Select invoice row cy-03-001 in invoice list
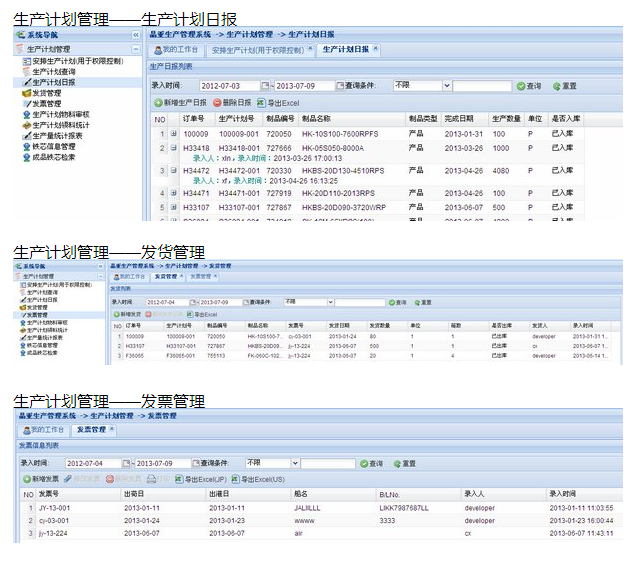The height and width of the screenshot is (576, 641). pyautogui.click(x=321, y=521)
